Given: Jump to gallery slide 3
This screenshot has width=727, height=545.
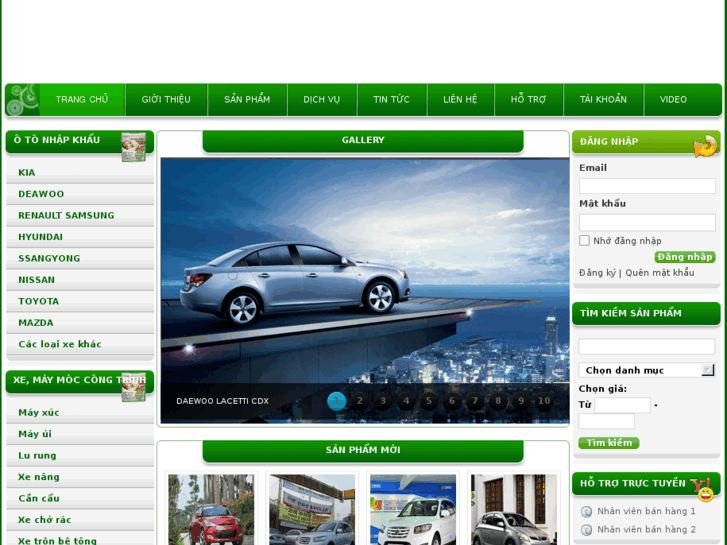Looking at the screenshot, I should pyautogui.click(x=383, y=401).
